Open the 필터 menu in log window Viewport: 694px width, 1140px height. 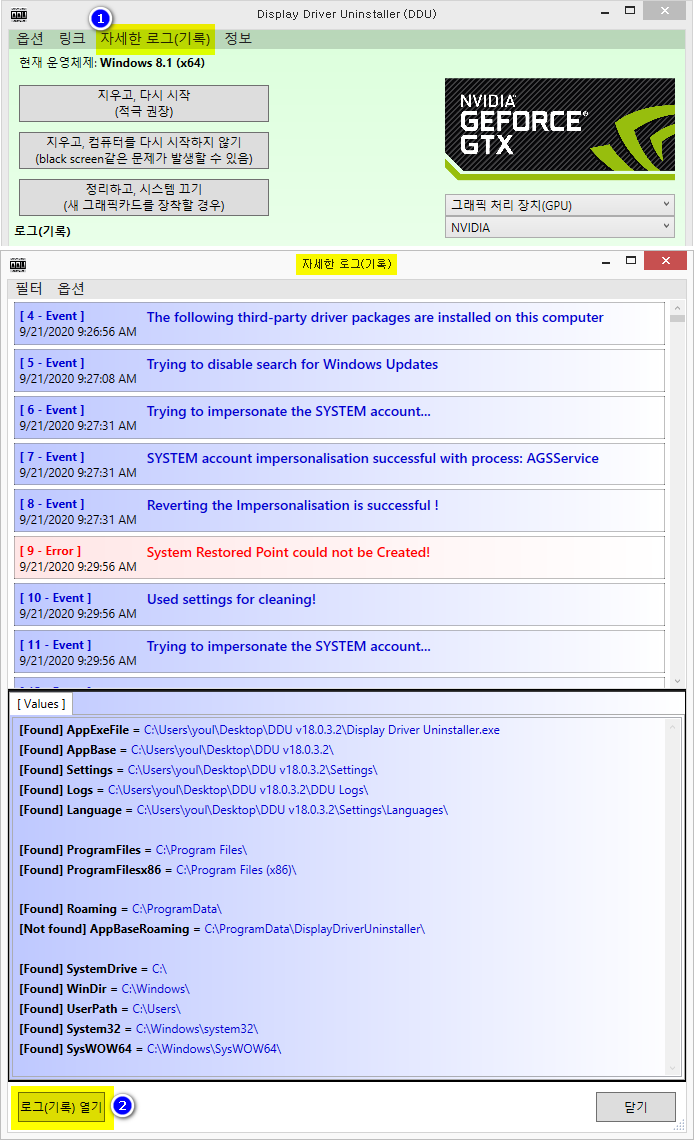pyautogui.click(x=29, y=289)
